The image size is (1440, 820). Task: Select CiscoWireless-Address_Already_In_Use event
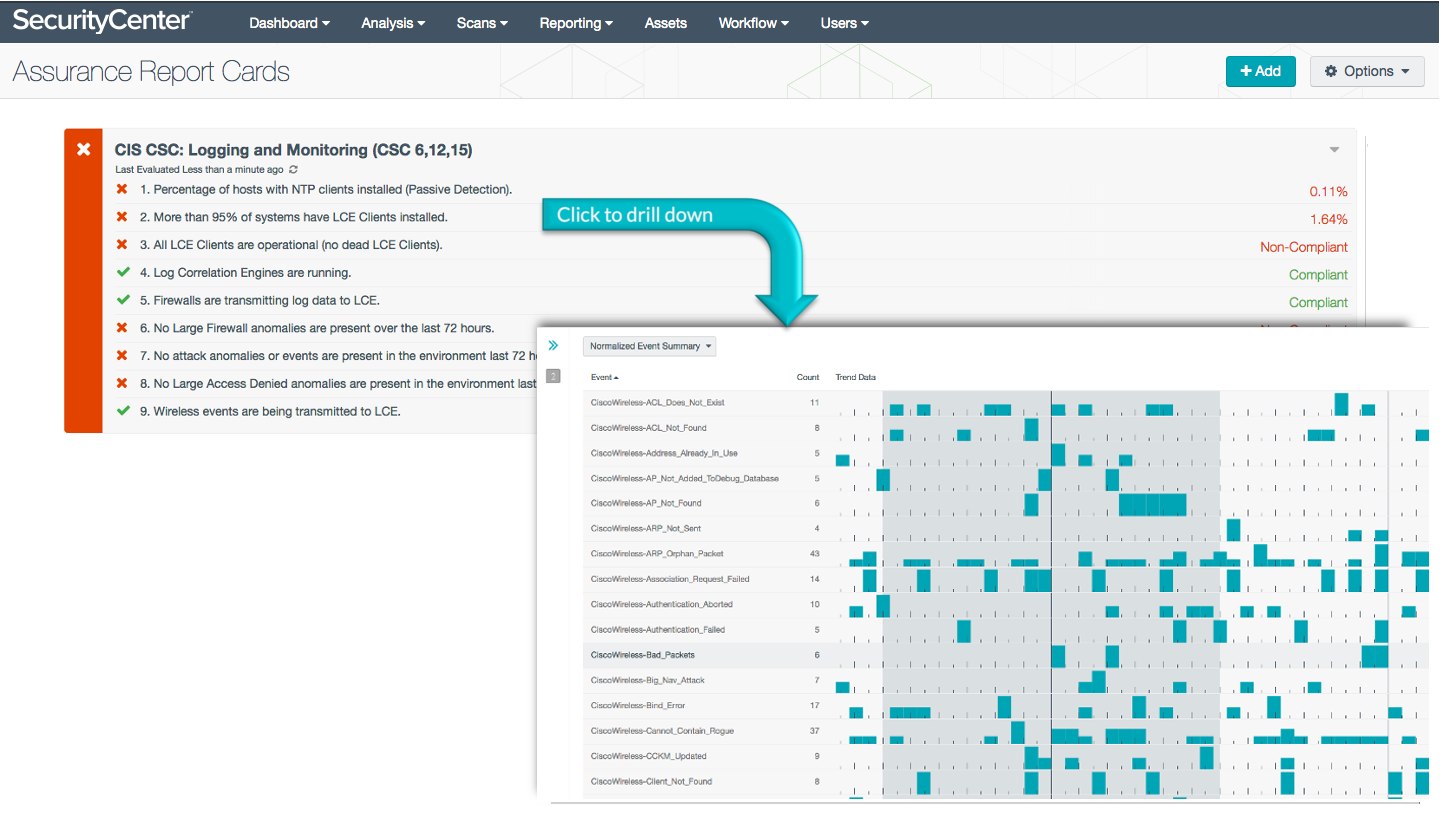tap(664, 453)
